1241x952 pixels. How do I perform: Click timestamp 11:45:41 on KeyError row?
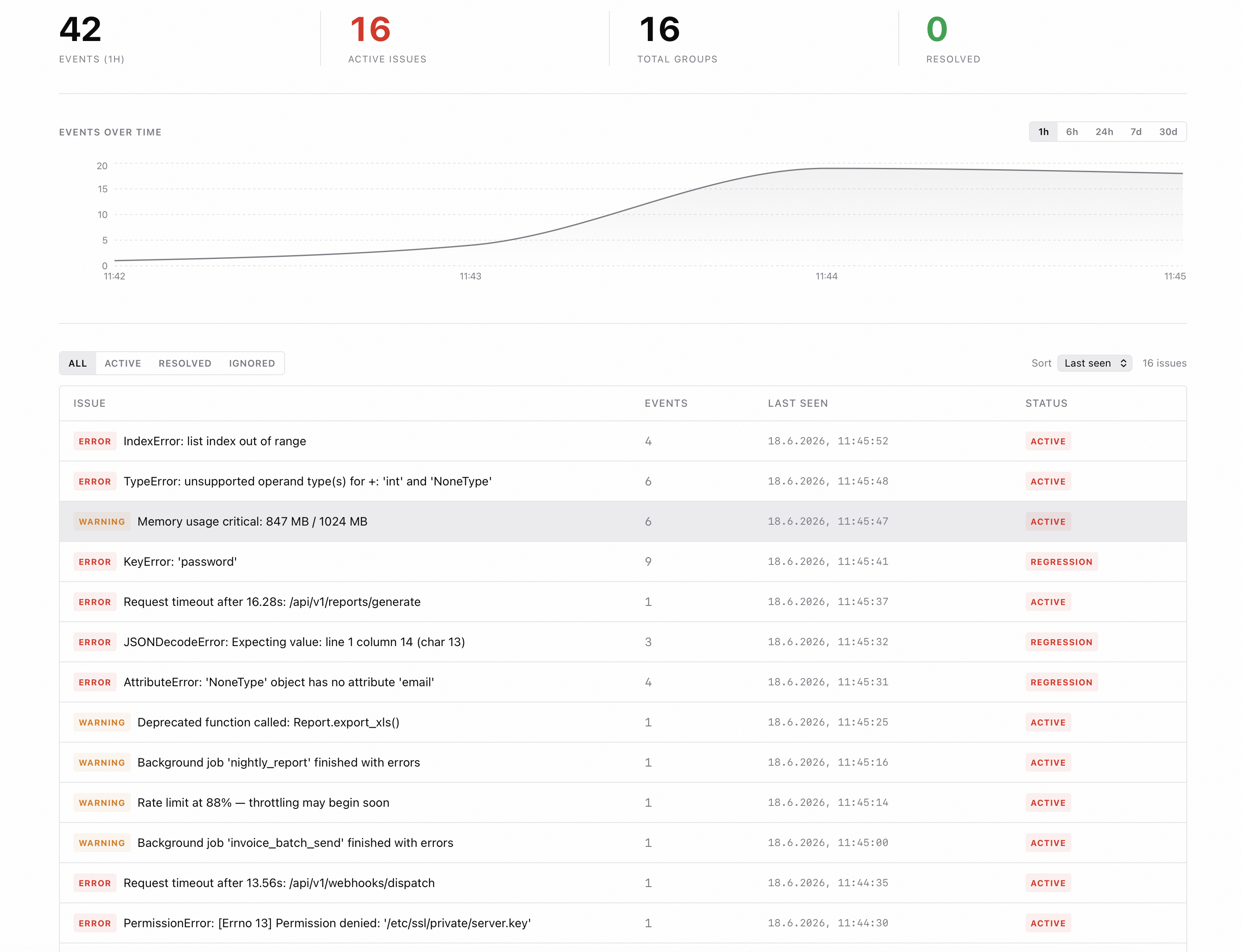coord(828,561)
